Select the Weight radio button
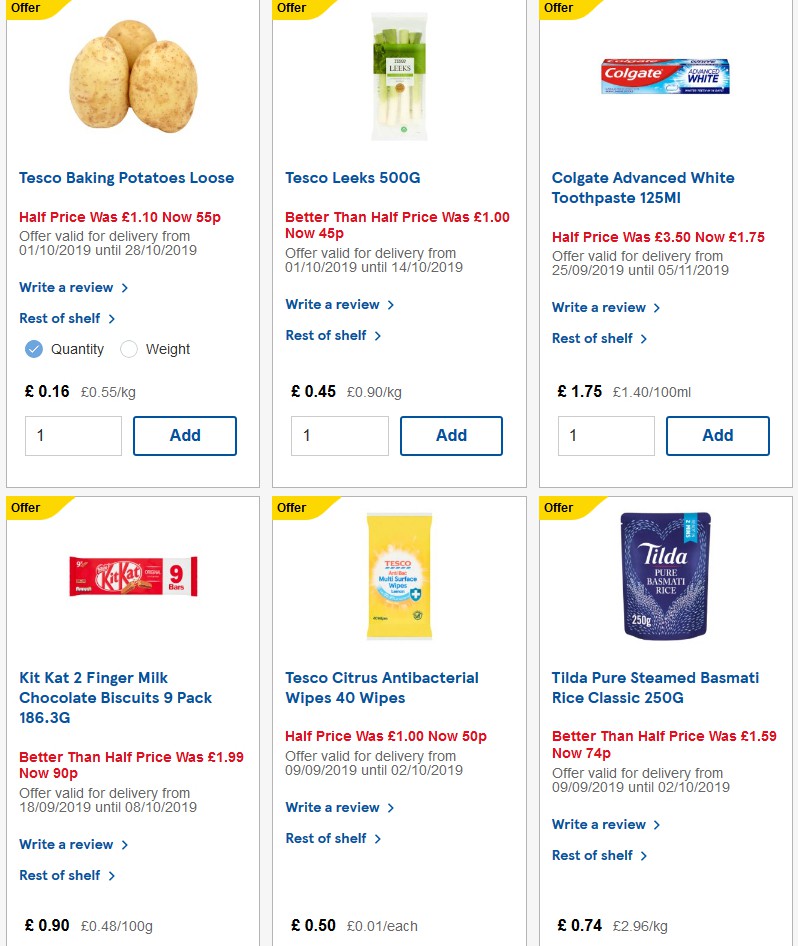This screenshot has width=798, height=946. pyautogui.click(x=129, y=349)
